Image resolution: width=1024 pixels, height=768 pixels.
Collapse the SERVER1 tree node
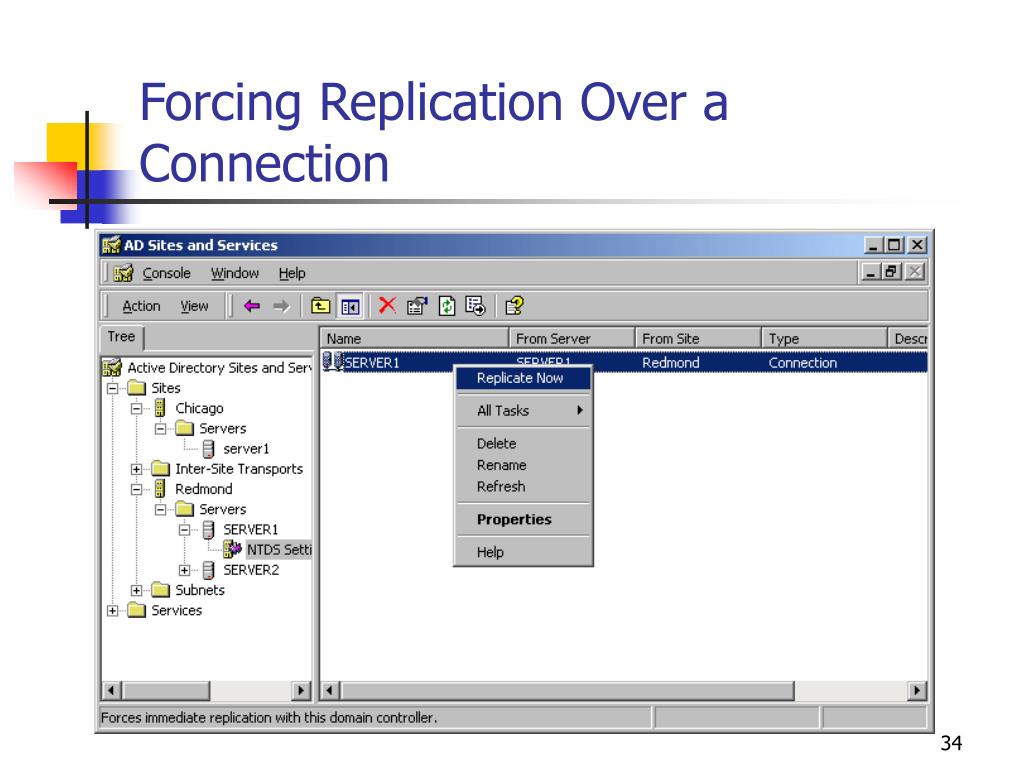185,530
